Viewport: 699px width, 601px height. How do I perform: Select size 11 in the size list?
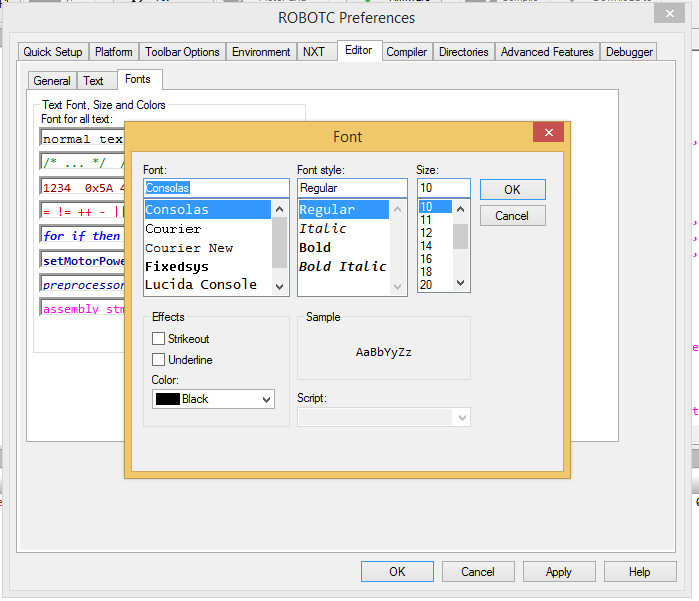tap(435, 220)
